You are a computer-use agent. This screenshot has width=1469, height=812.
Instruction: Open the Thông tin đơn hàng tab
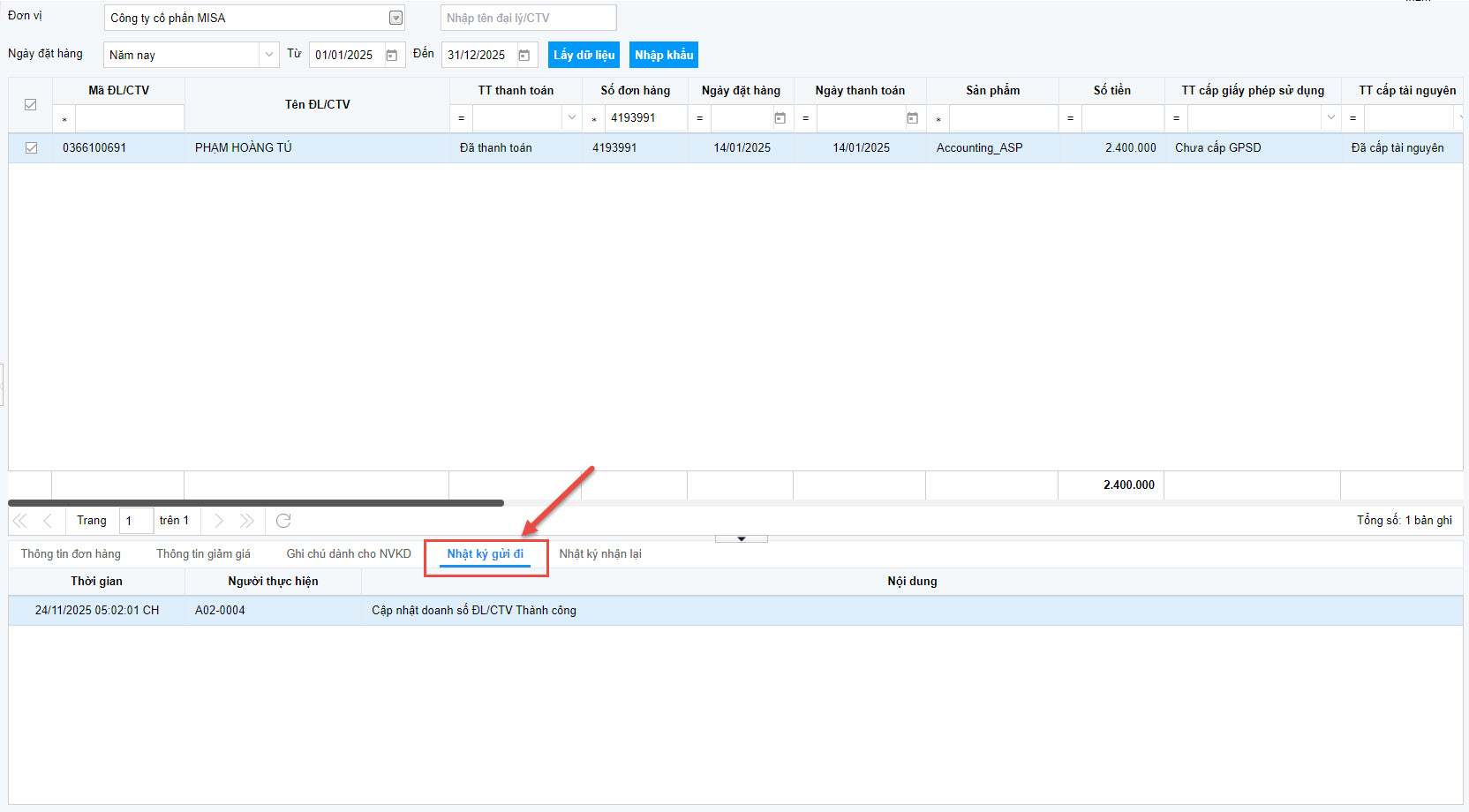pyautogui.click(x=71, y=554)
